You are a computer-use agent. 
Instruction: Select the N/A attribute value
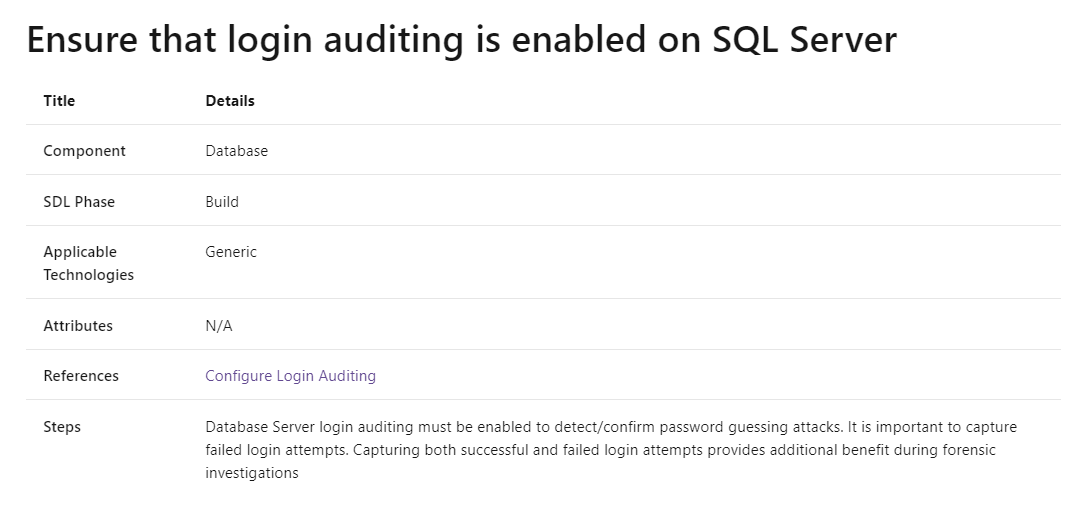(219, 326)
